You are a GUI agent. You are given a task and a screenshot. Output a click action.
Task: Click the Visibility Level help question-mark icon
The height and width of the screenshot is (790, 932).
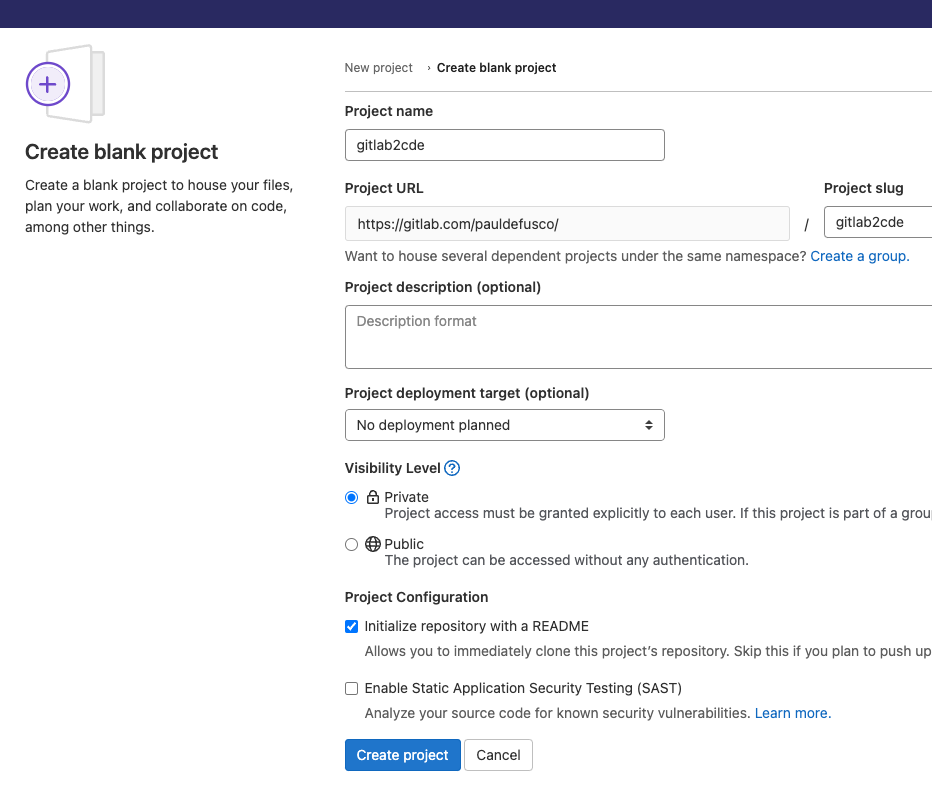tap(452, 468)
